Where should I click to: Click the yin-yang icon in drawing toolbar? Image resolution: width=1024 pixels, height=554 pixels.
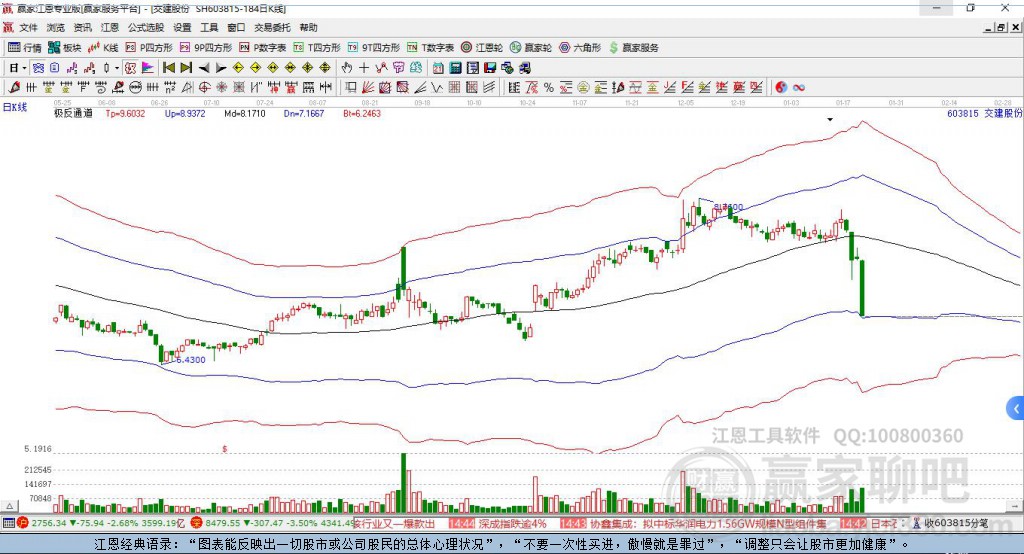click(781, 88)
